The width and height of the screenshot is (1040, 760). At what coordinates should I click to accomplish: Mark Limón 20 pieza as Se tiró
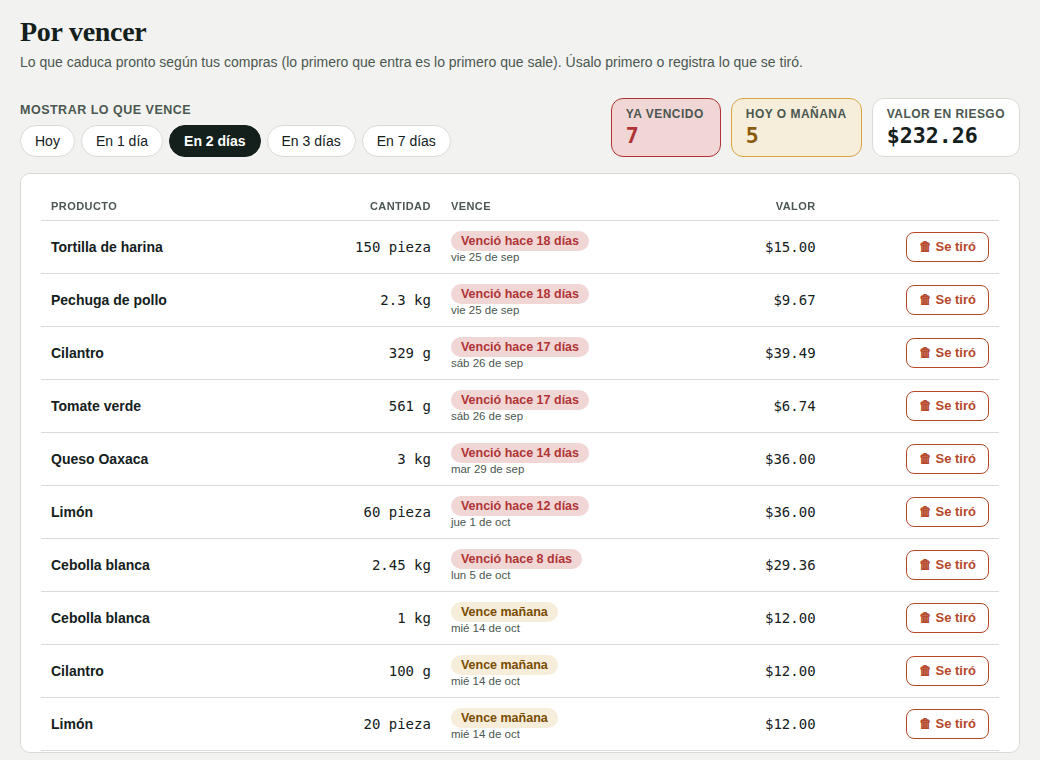947,724
